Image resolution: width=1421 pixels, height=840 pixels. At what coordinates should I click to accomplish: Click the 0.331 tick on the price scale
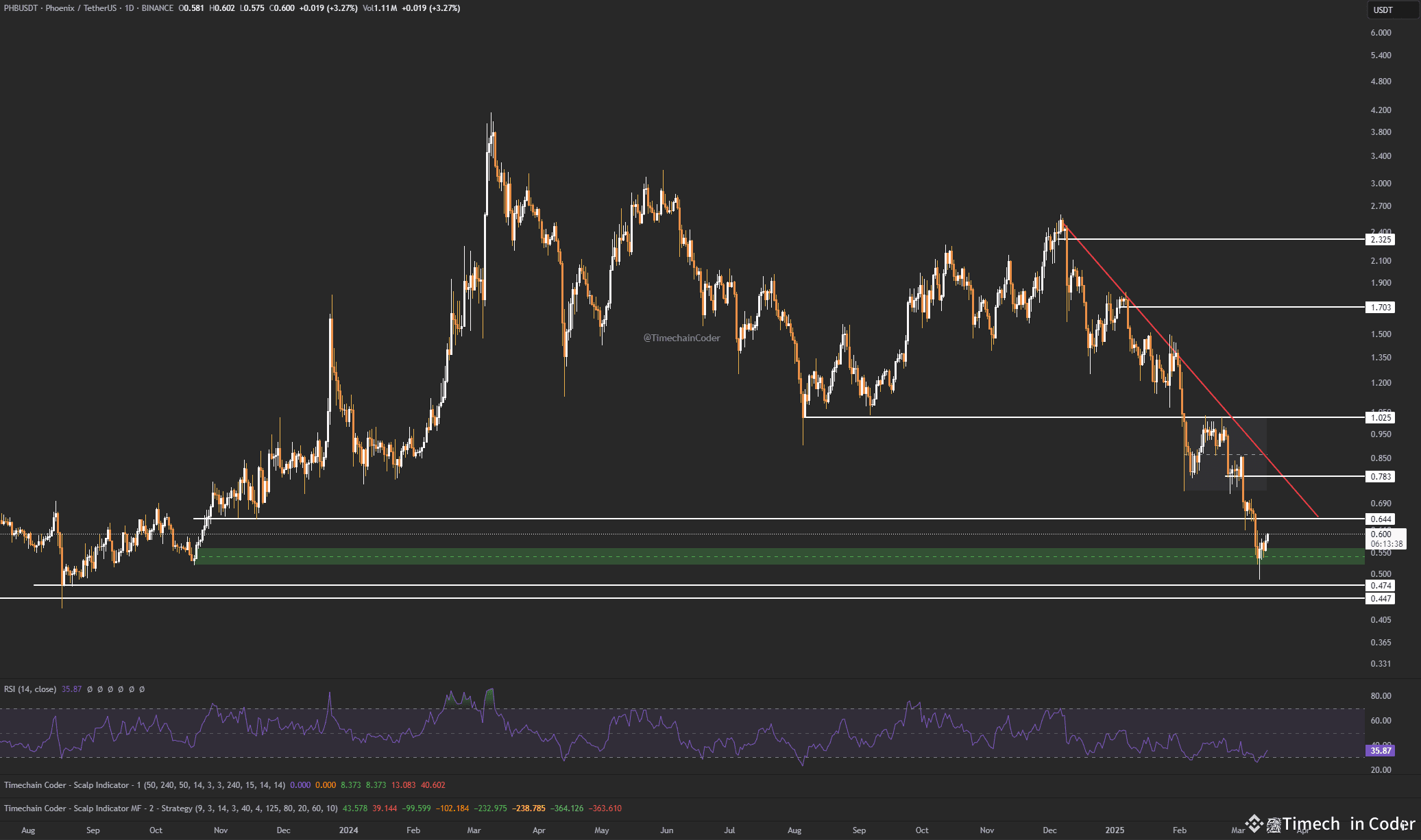[1381, 664]
